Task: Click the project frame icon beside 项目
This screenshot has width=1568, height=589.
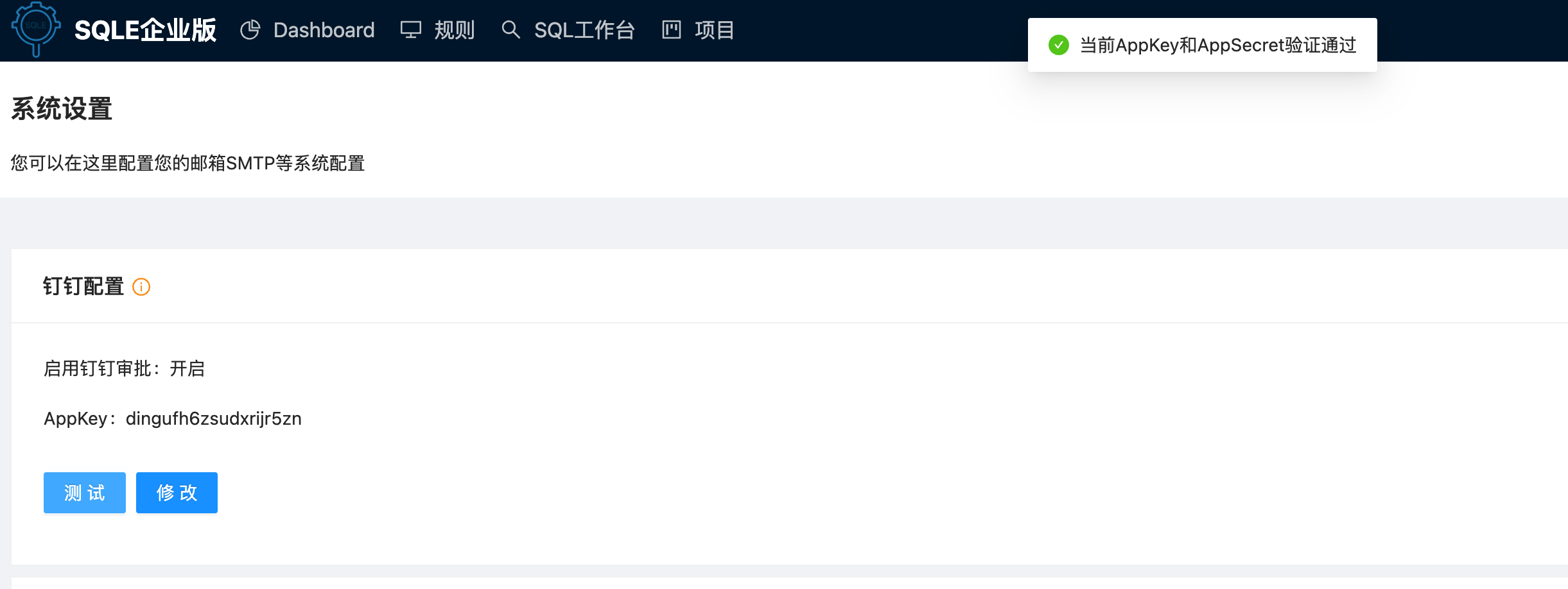Action: 671,30
